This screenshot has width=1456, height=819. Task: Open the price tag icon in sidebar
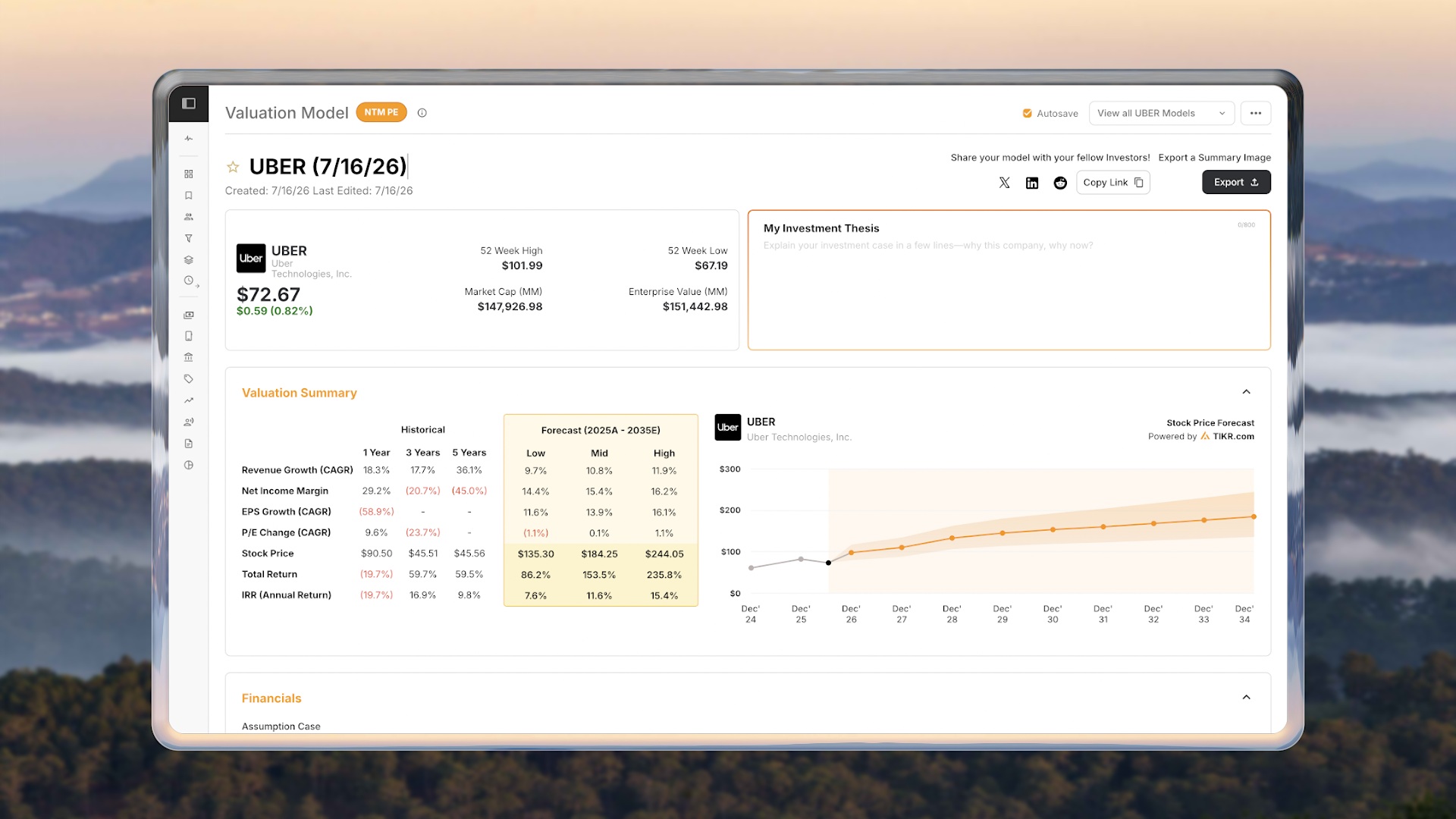189,378
